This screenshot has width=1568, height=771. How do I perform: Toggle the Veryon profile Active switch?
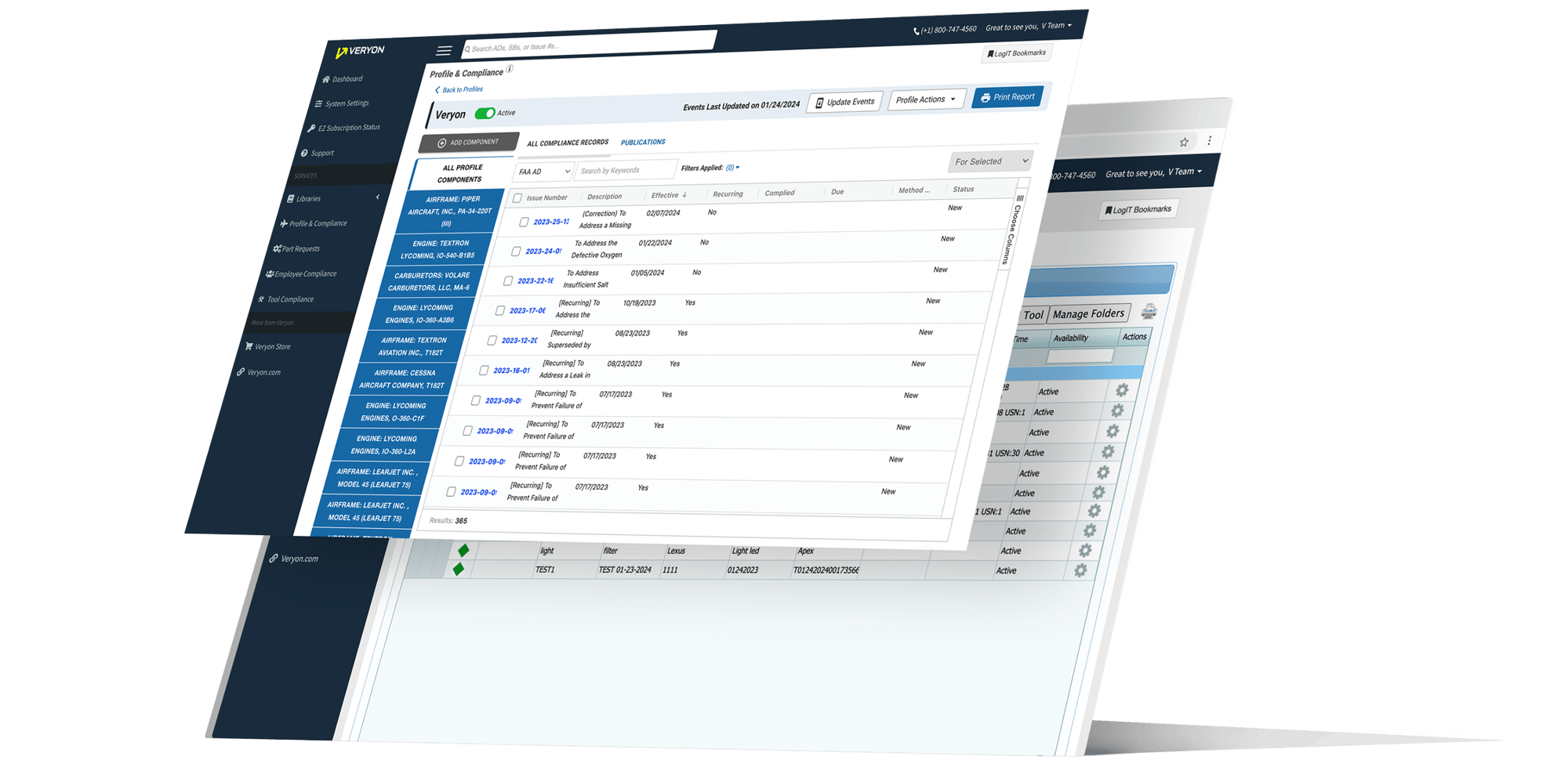click(x=485, y=114)
